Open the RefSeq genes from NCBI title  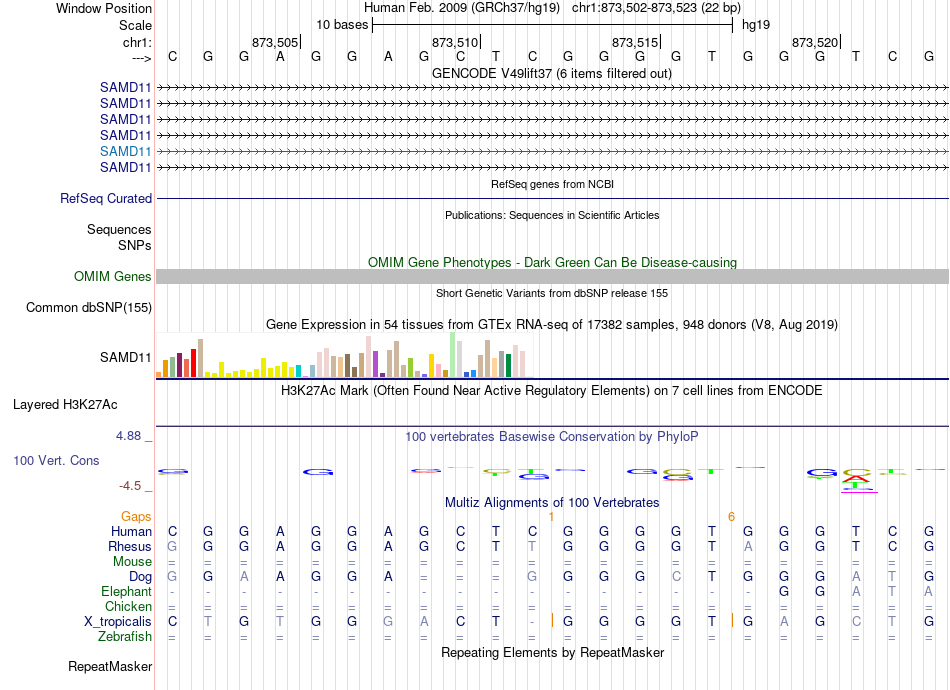[x=552, y=184]
